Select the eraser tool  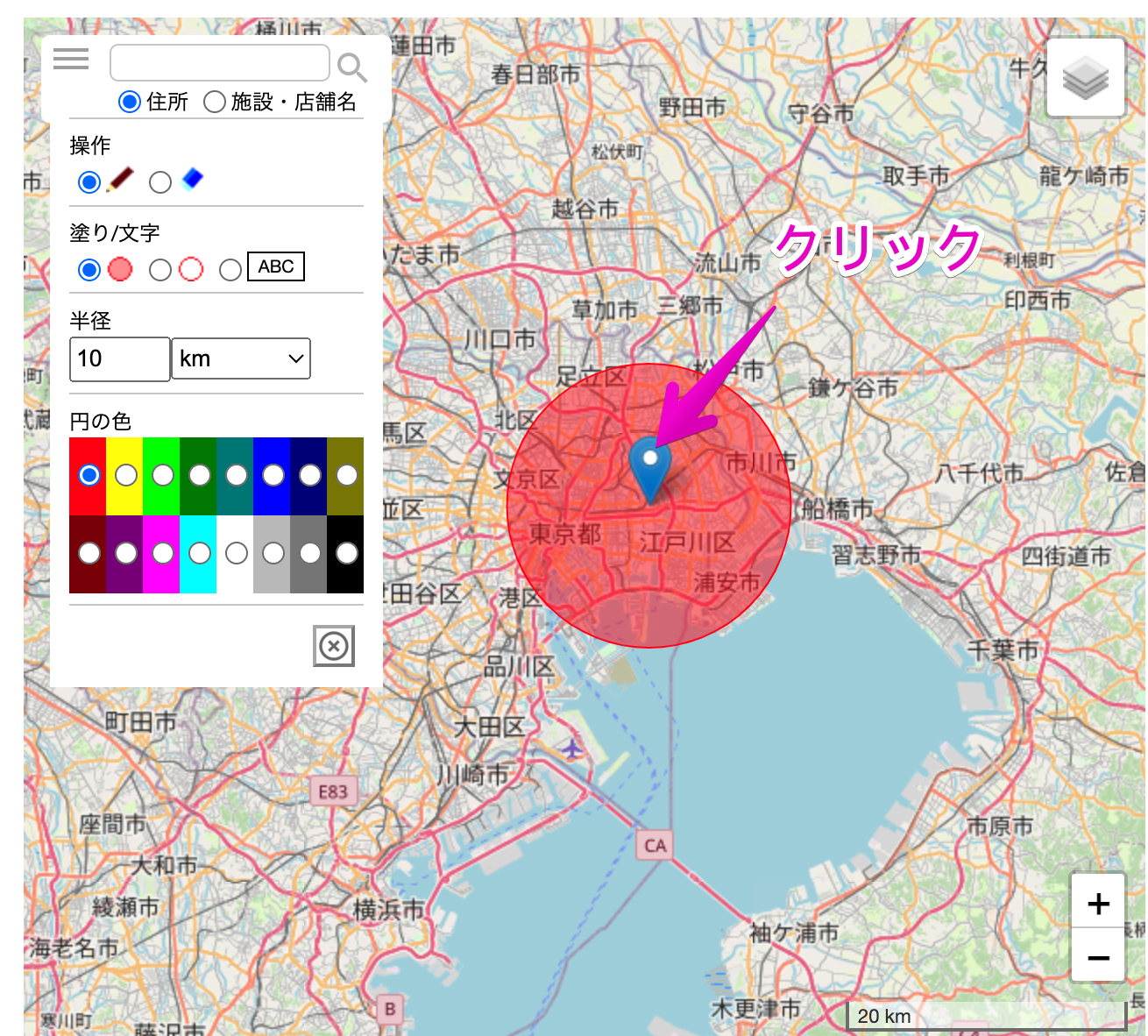point(160,182)
